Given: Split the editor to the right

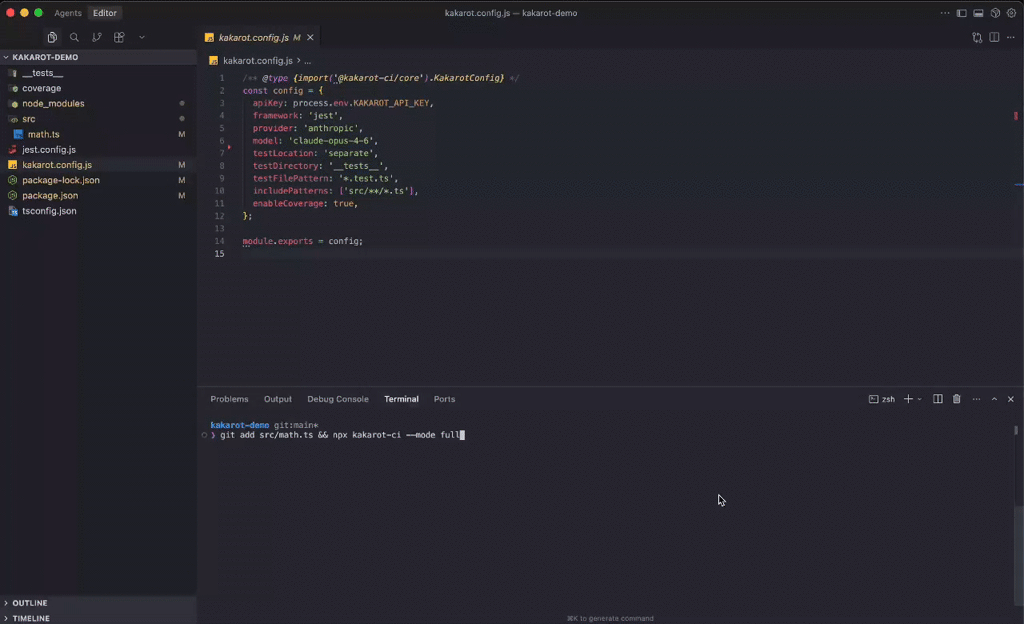Looking at the screenshot, I should [x=994, y=37].
